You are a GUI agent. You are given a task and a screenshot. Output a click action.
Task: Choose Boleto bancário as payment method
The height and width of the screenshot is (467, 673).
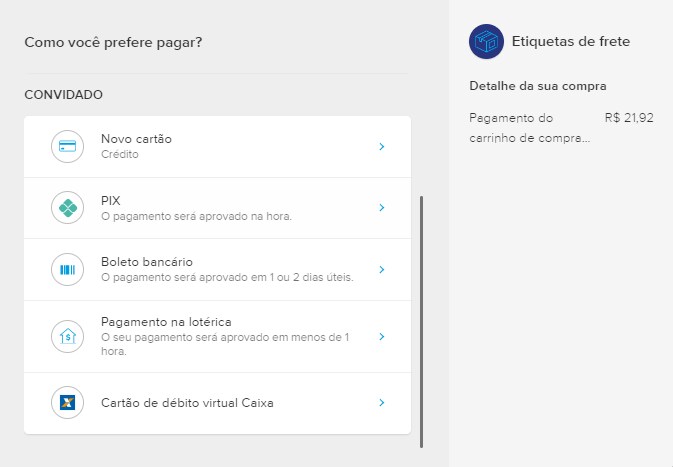coord(146,262)
